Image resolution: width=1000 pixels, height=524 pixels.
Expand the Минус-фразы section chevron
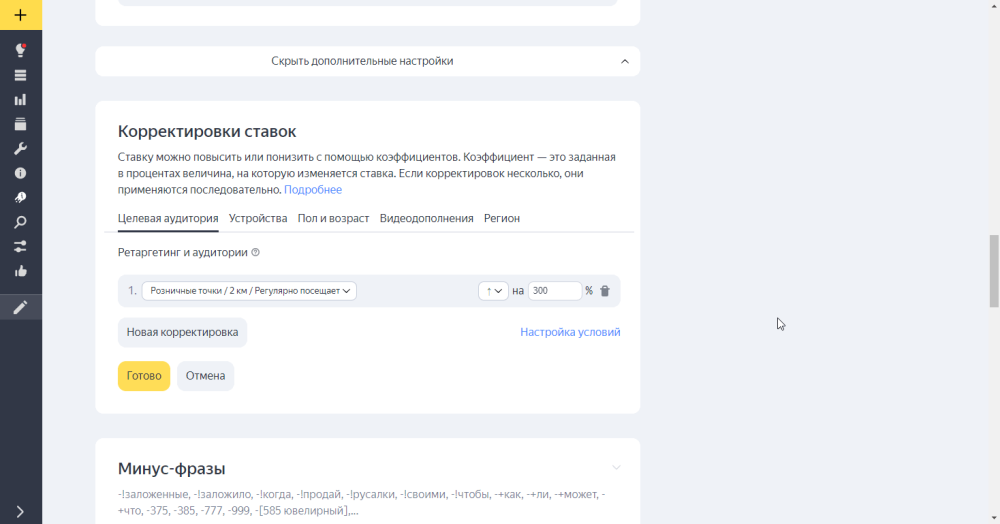[616, 468]
